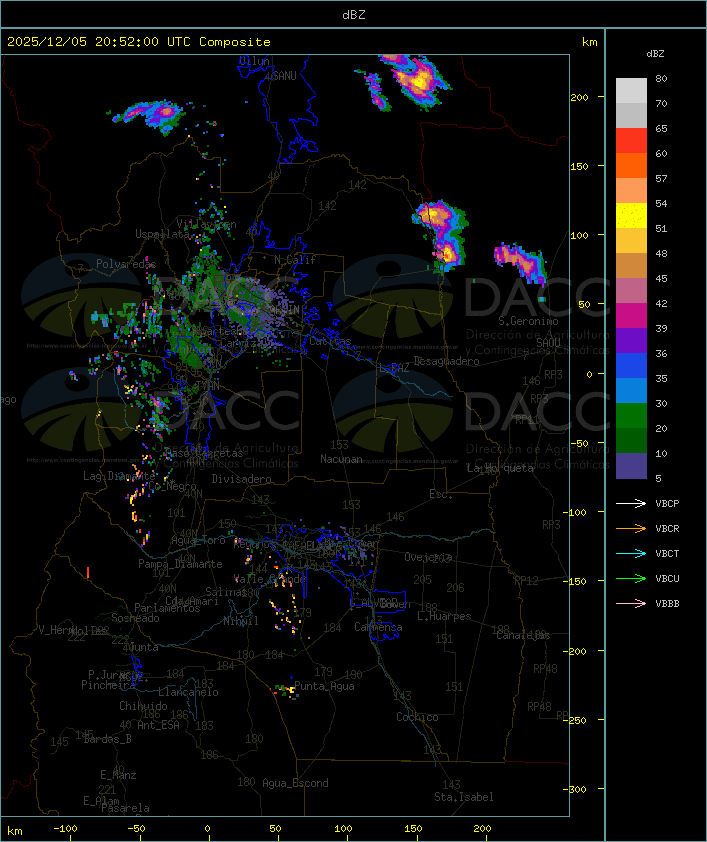Click the 51 dBZ golden yellow swatch
Screen dimensions: 707x842
631,241
